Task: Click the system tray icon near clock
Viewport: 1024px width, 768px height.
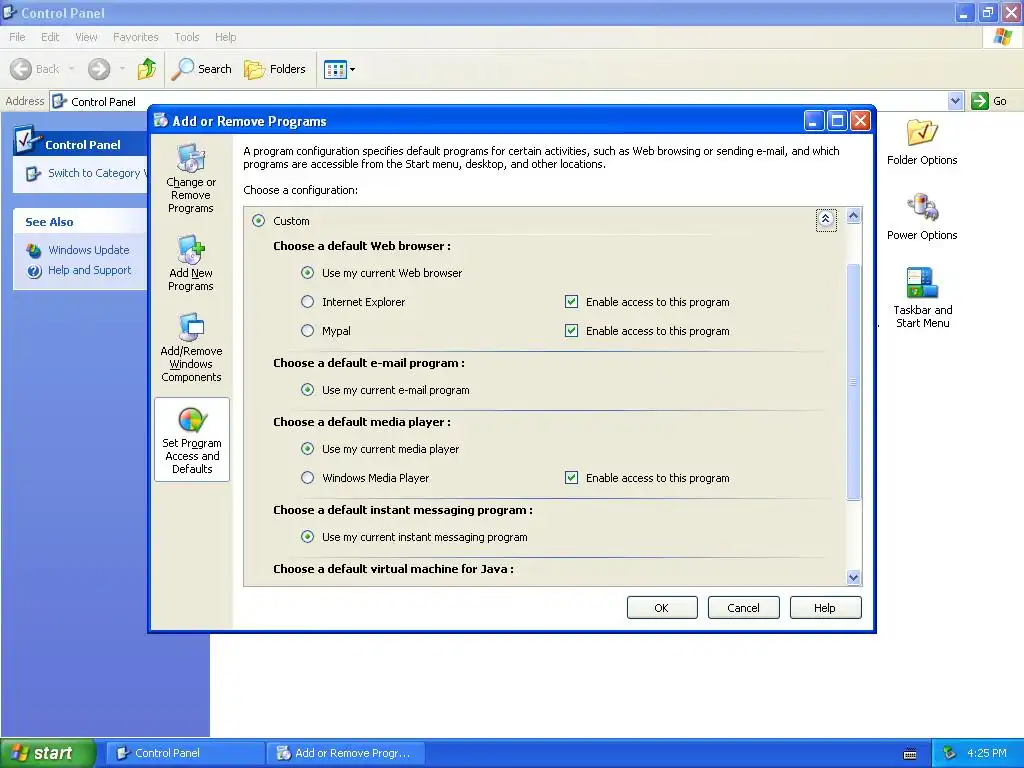Action: click(950, 754)
